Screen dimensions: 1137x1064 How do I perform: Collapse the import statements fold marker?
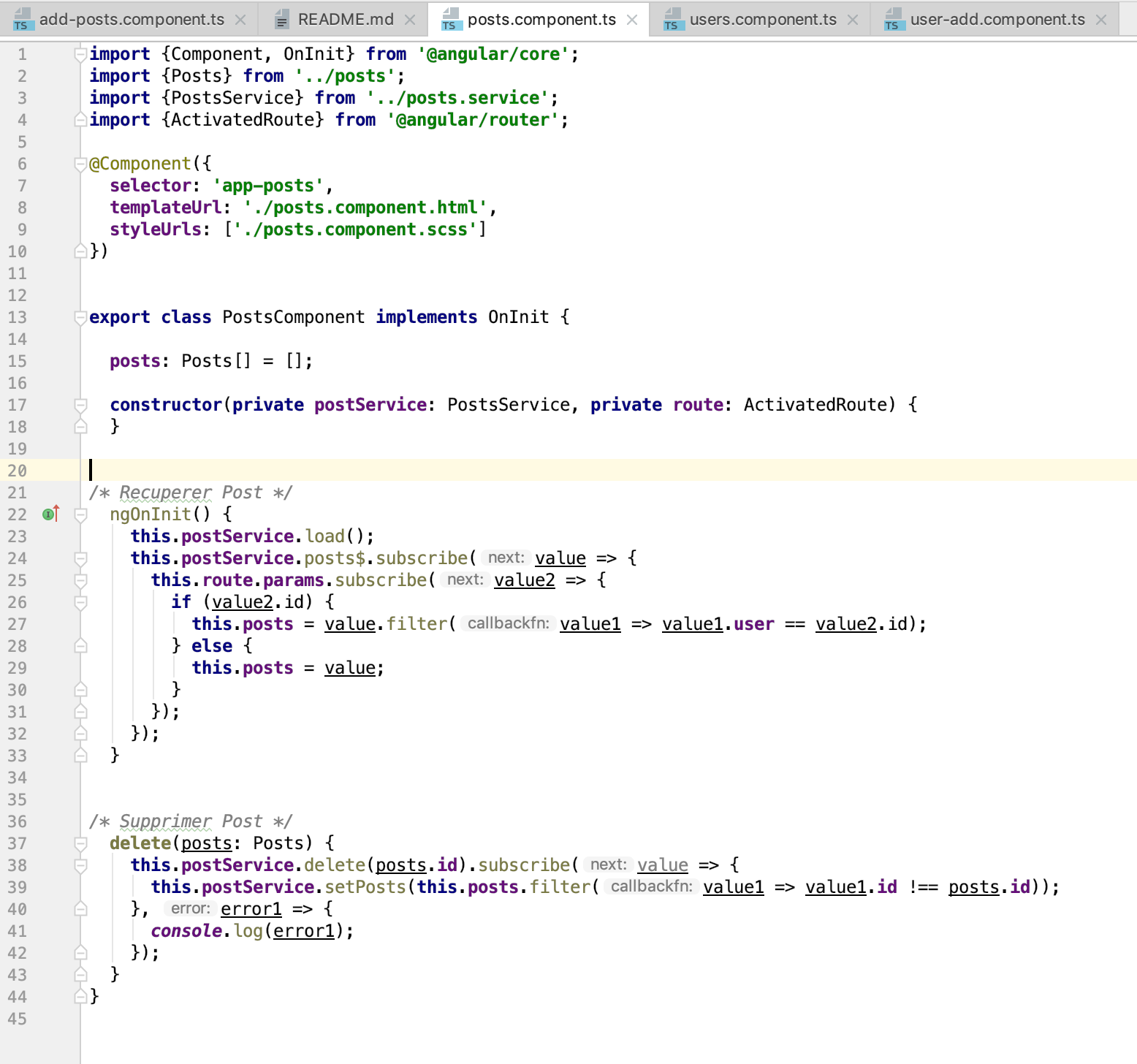pos(80,53)
